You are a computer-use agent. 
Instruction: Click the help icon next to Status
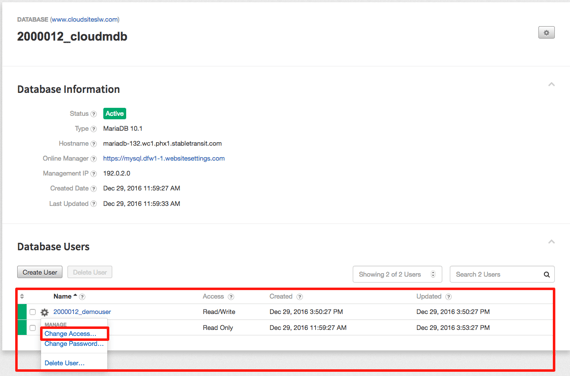pos(94,114)
